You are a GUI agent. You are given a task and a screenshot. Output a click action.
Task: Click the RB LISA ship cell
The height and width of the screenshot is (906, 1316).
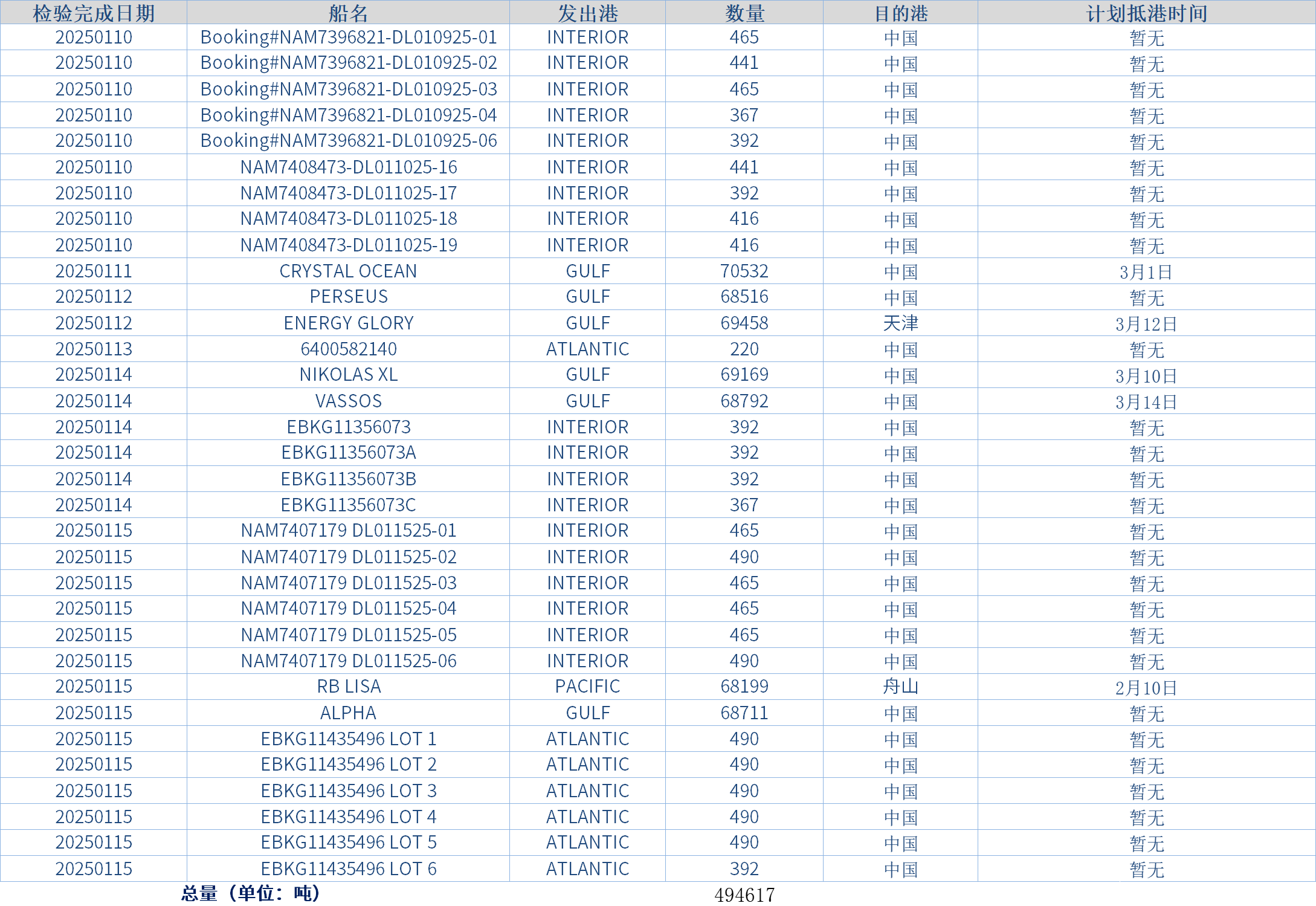[x=348, y=687]
